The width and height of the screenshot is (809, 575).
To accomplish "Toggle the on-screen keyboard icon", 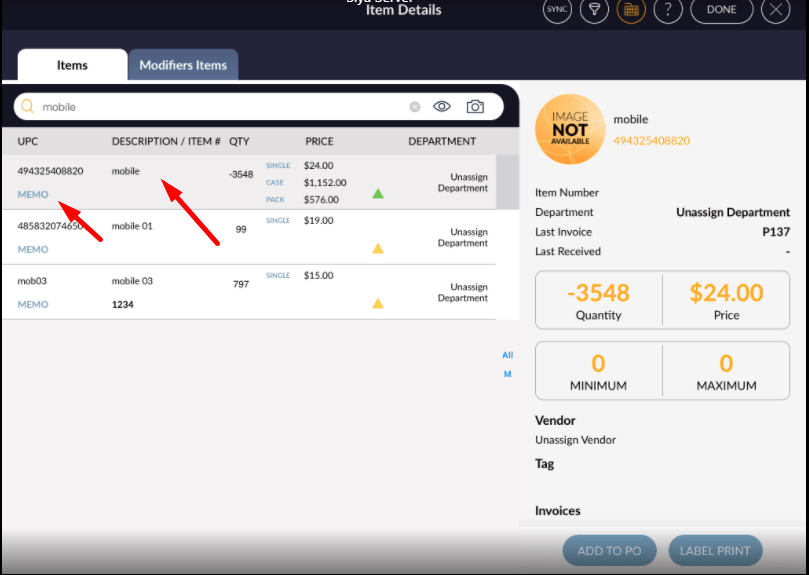I will coord(631,10).
